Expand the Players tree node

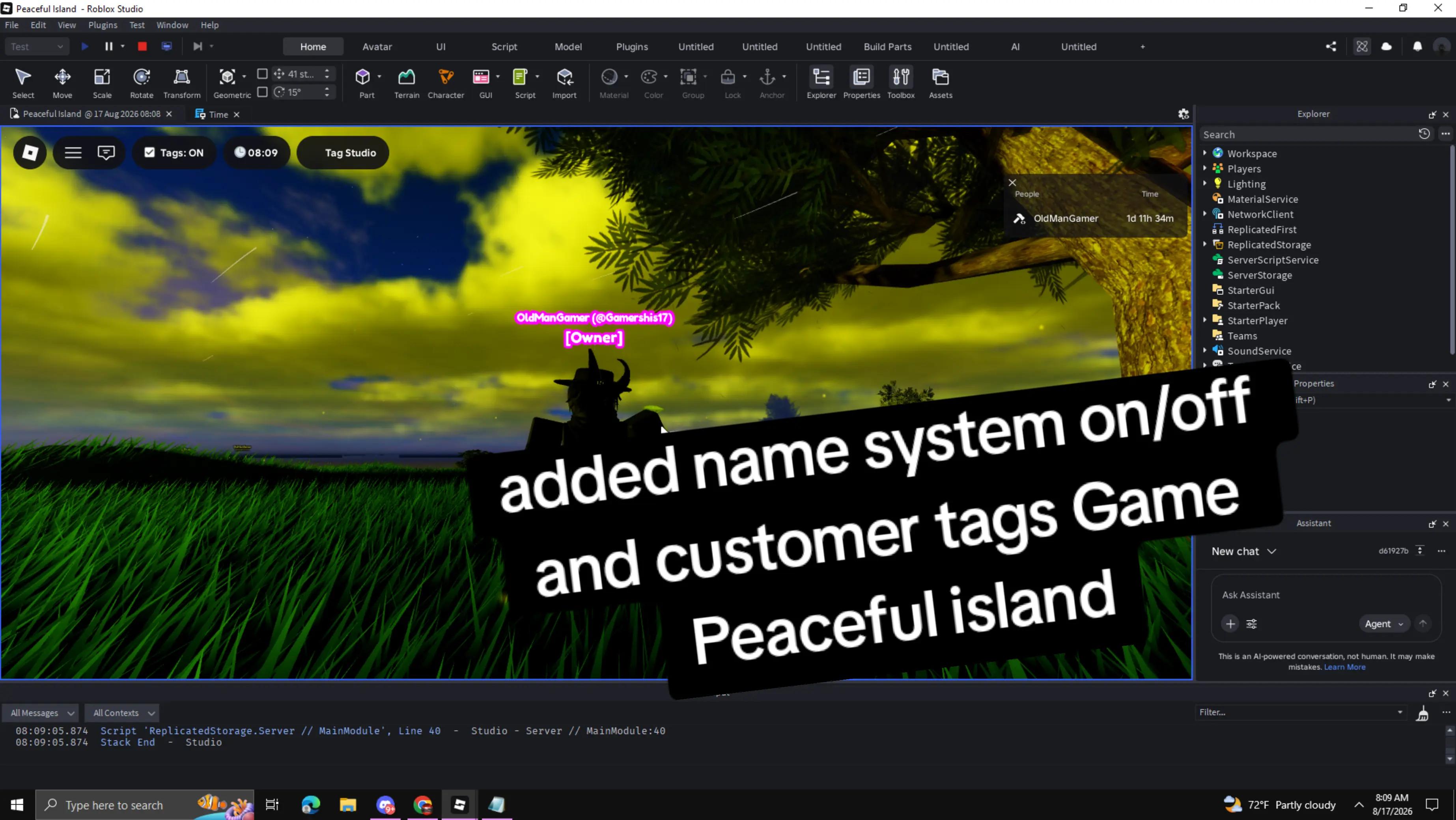(x=1205, y=168)
